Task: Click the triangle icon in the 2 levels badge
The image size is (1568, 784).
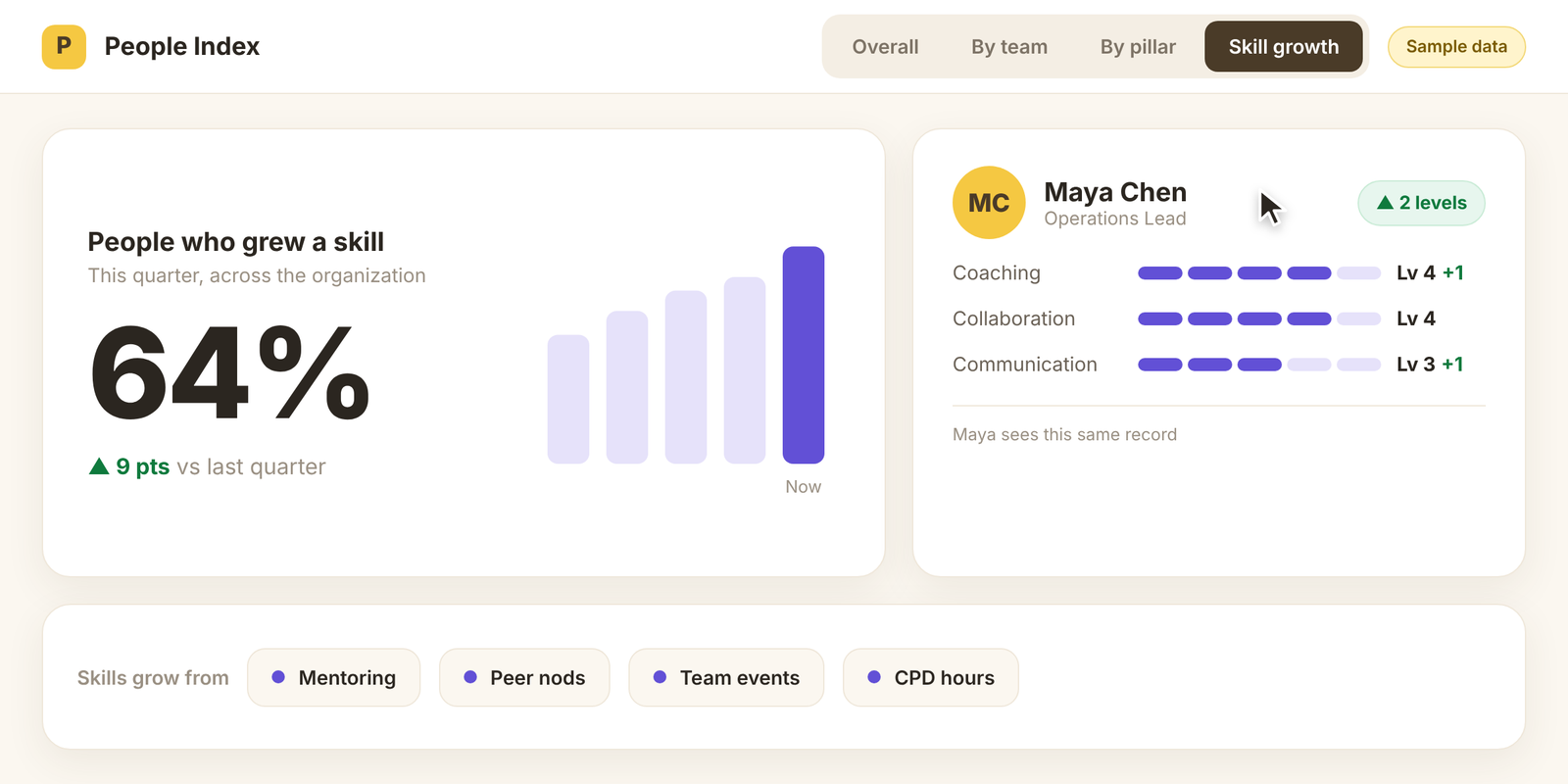Action: [x=1385, y=203]
